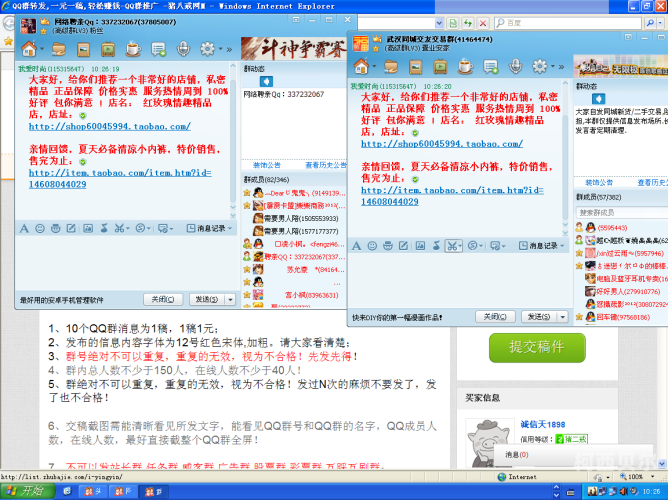Open shop60045994 taobao link in 武汉同城 window
The image size is (668, 500).
pyautogui.click(x=442, y=144)
